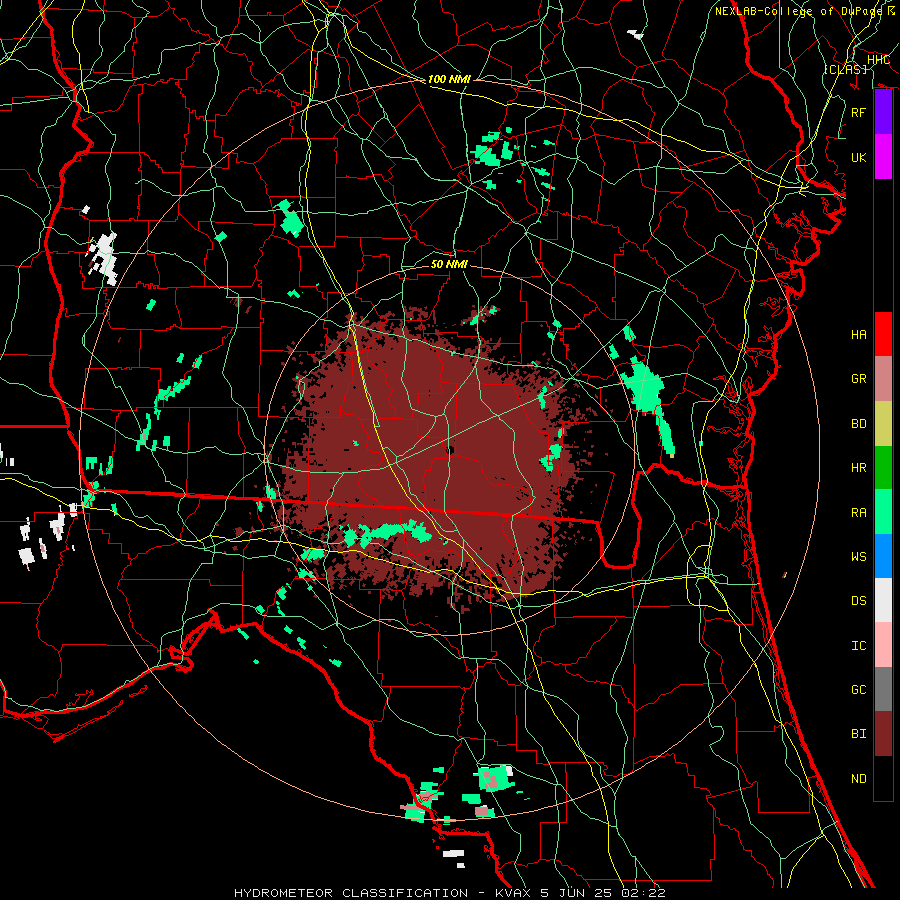
Task: Click the BD legend label
Action: click(x=858, y=424)
